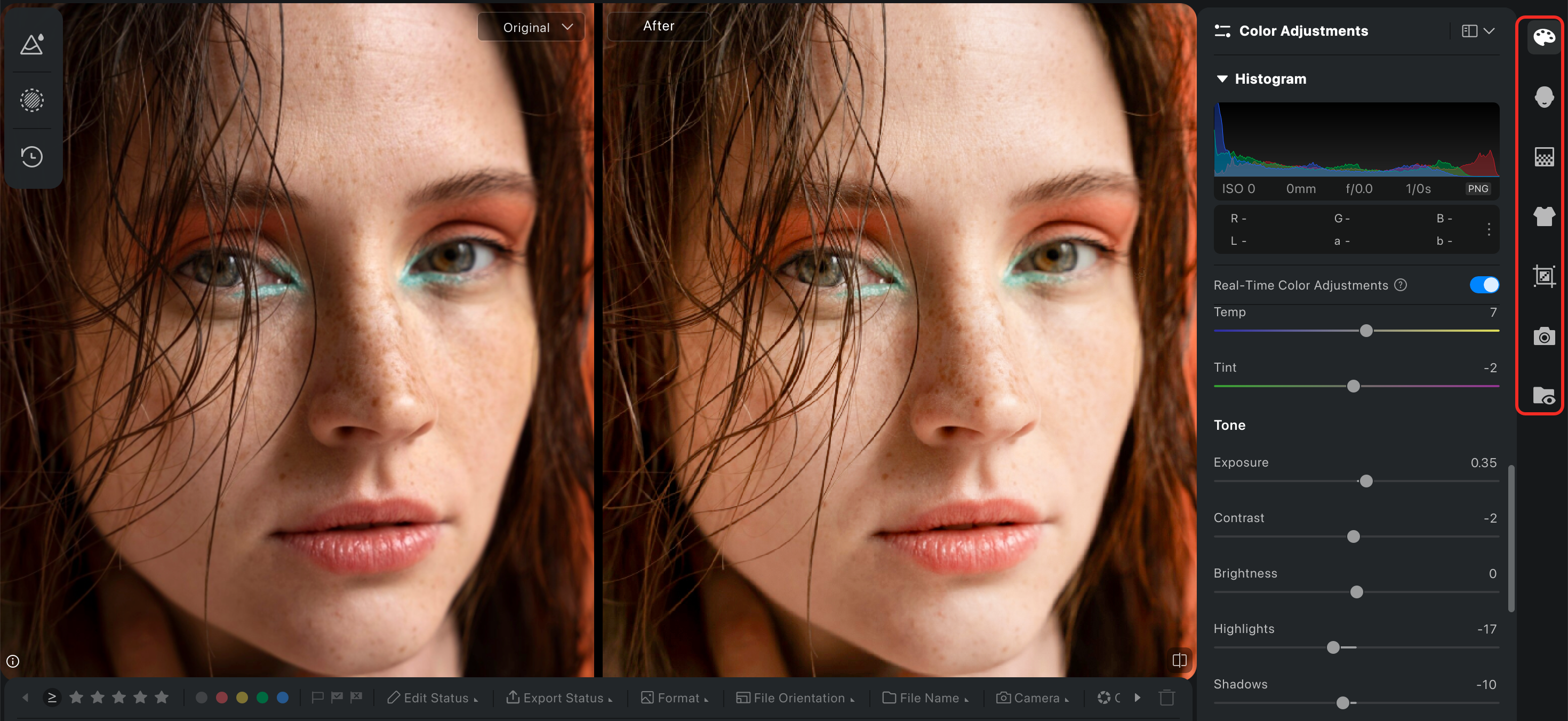Select the AI auto-retouch triangle tool
Screen dimensions: 1568x721
pos(32,44)
